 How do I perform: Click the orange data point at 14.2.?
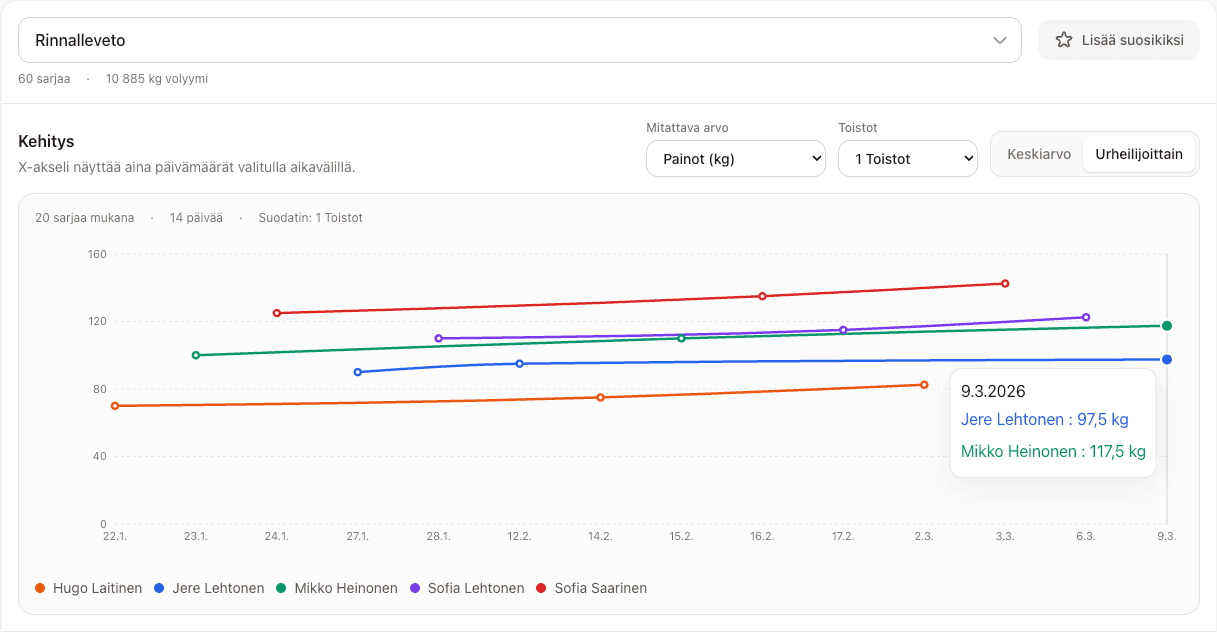tap(600, 397)
